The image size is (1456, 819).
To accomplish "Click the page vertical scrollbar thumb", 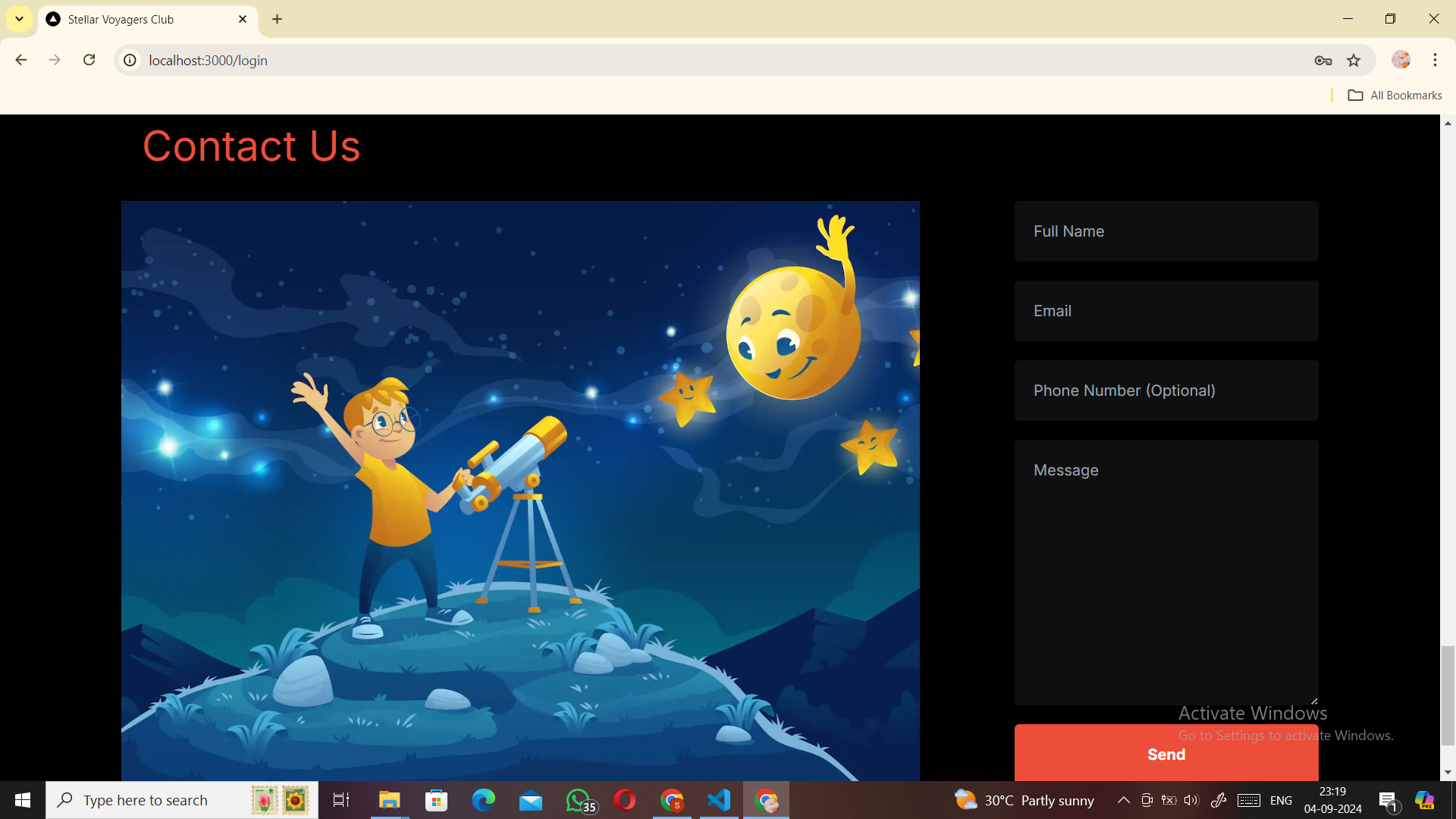I will tap(1448, 695).
